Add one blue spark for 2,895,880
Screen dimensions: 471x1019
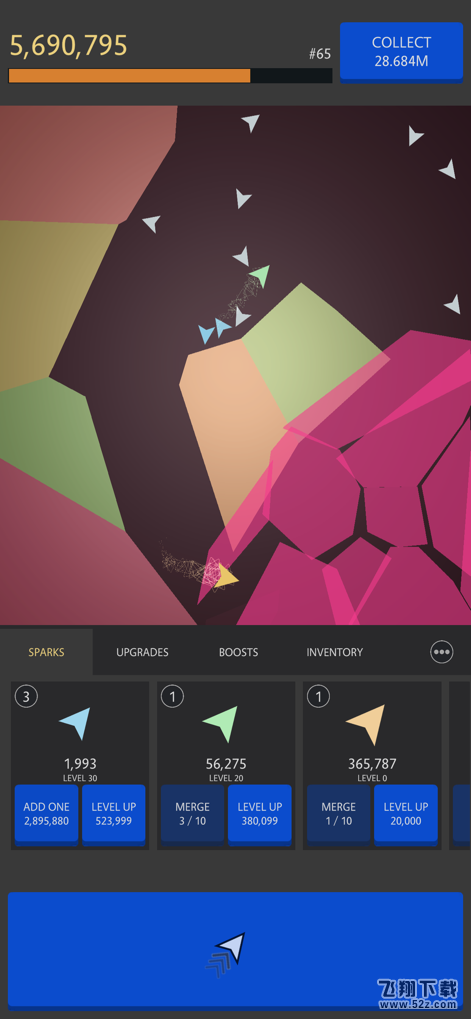coord(47,814)
